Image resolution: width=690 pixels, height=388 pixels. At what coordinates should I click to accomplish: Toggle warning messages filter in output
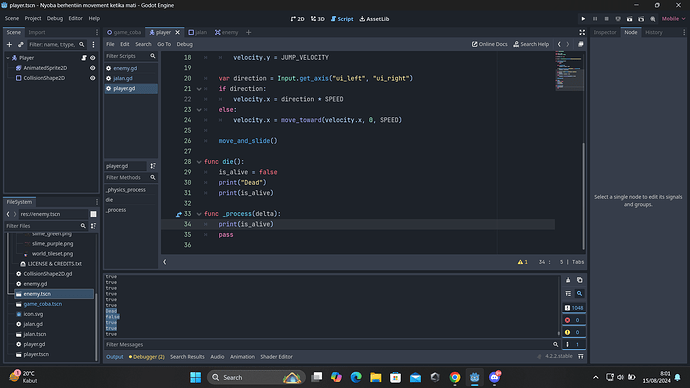tap(574, 332)
